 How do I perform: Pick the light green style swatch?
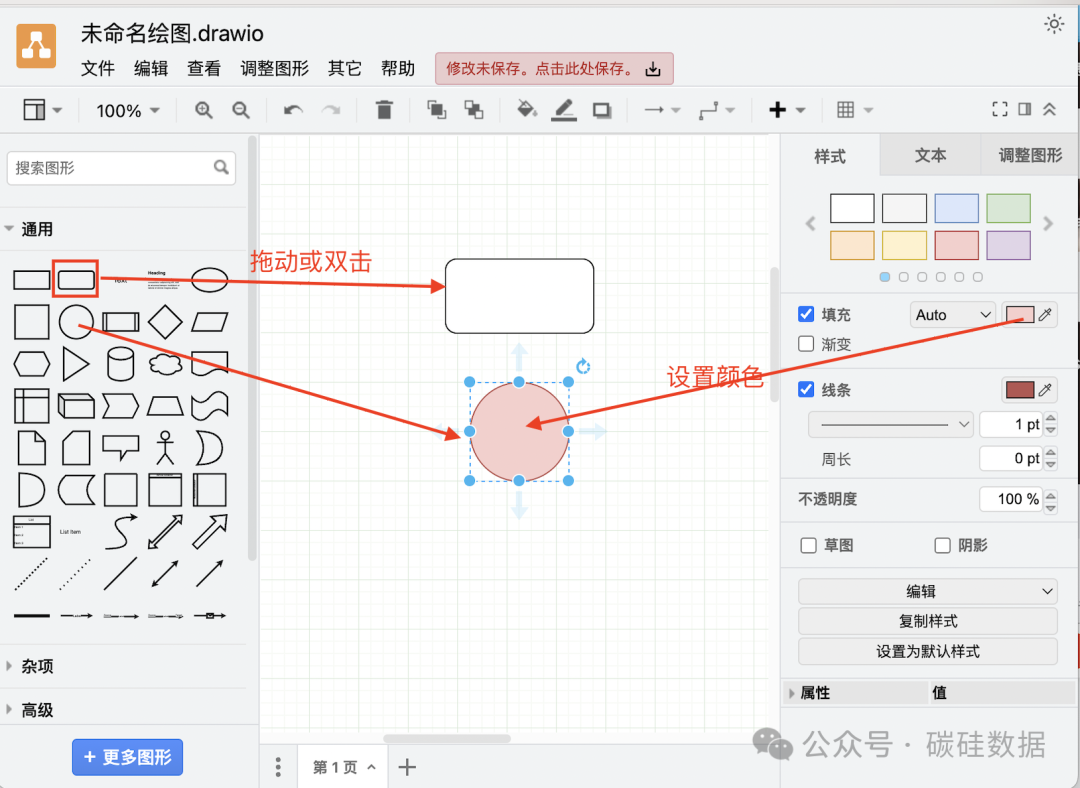click(x=1008, y=208)
